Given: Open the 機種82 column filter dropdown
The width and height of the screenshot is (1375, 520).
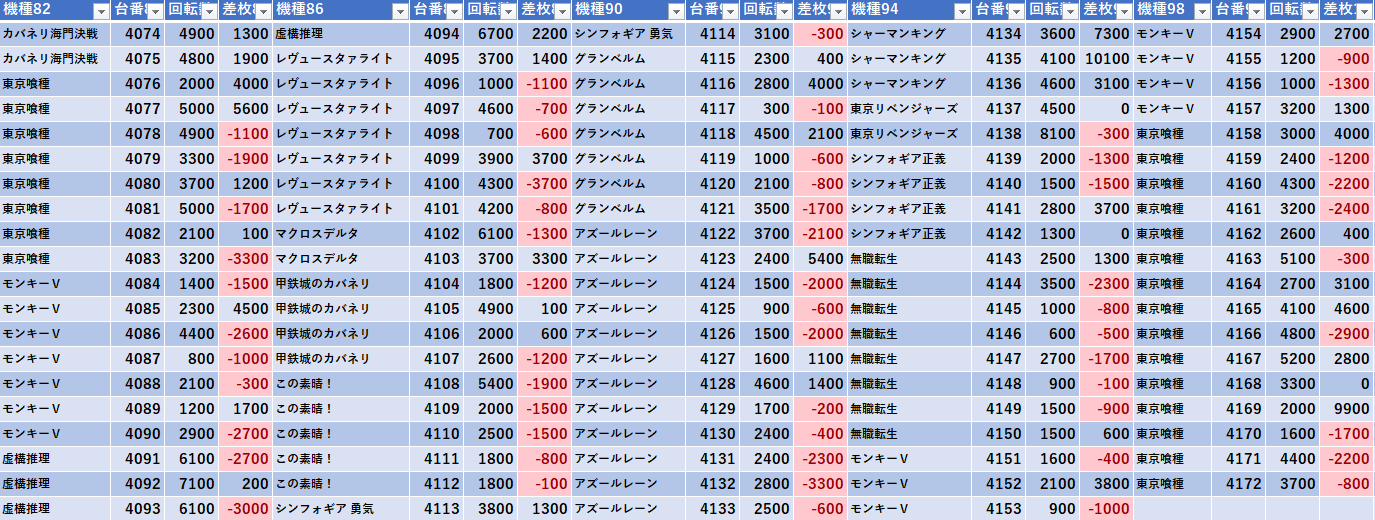Looking at the screenshot, I should tap(100, 11).
